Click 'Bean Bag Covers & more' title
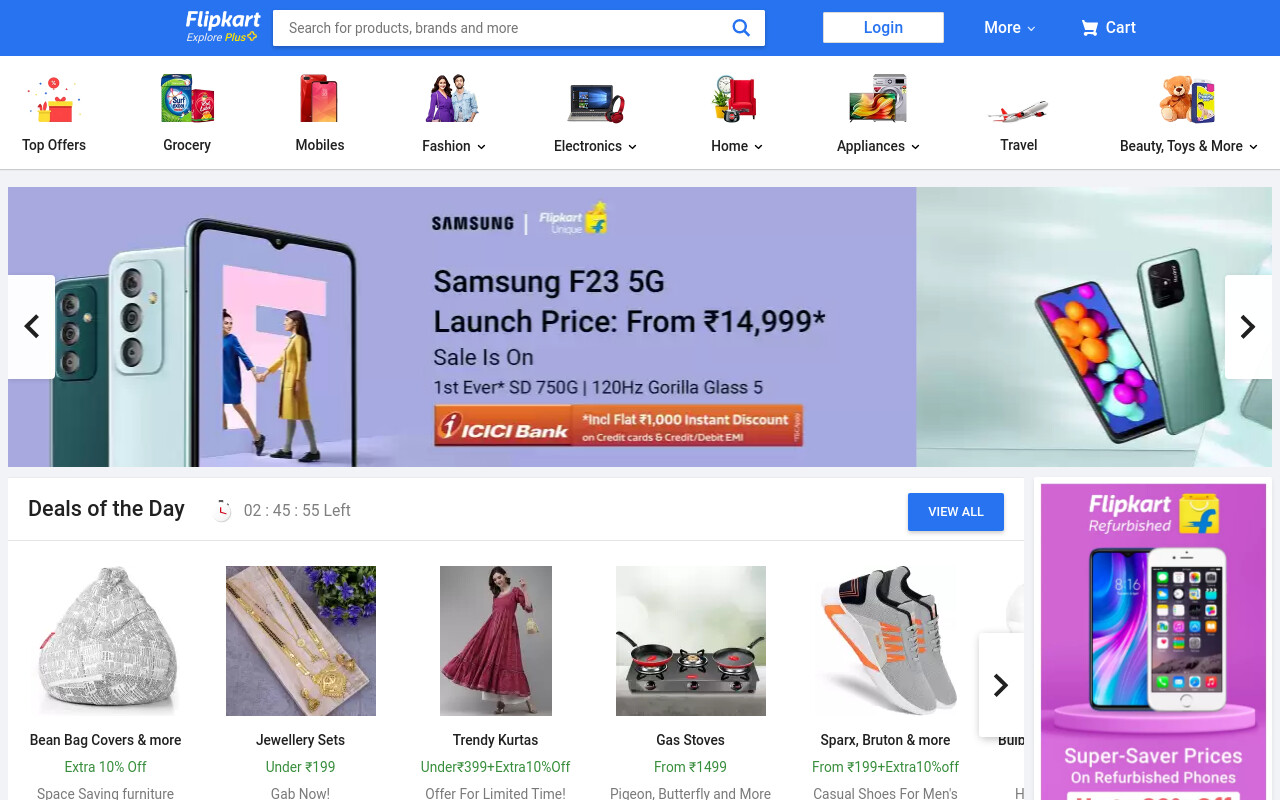The image size is (1280, 800). [x=105, y=740]
